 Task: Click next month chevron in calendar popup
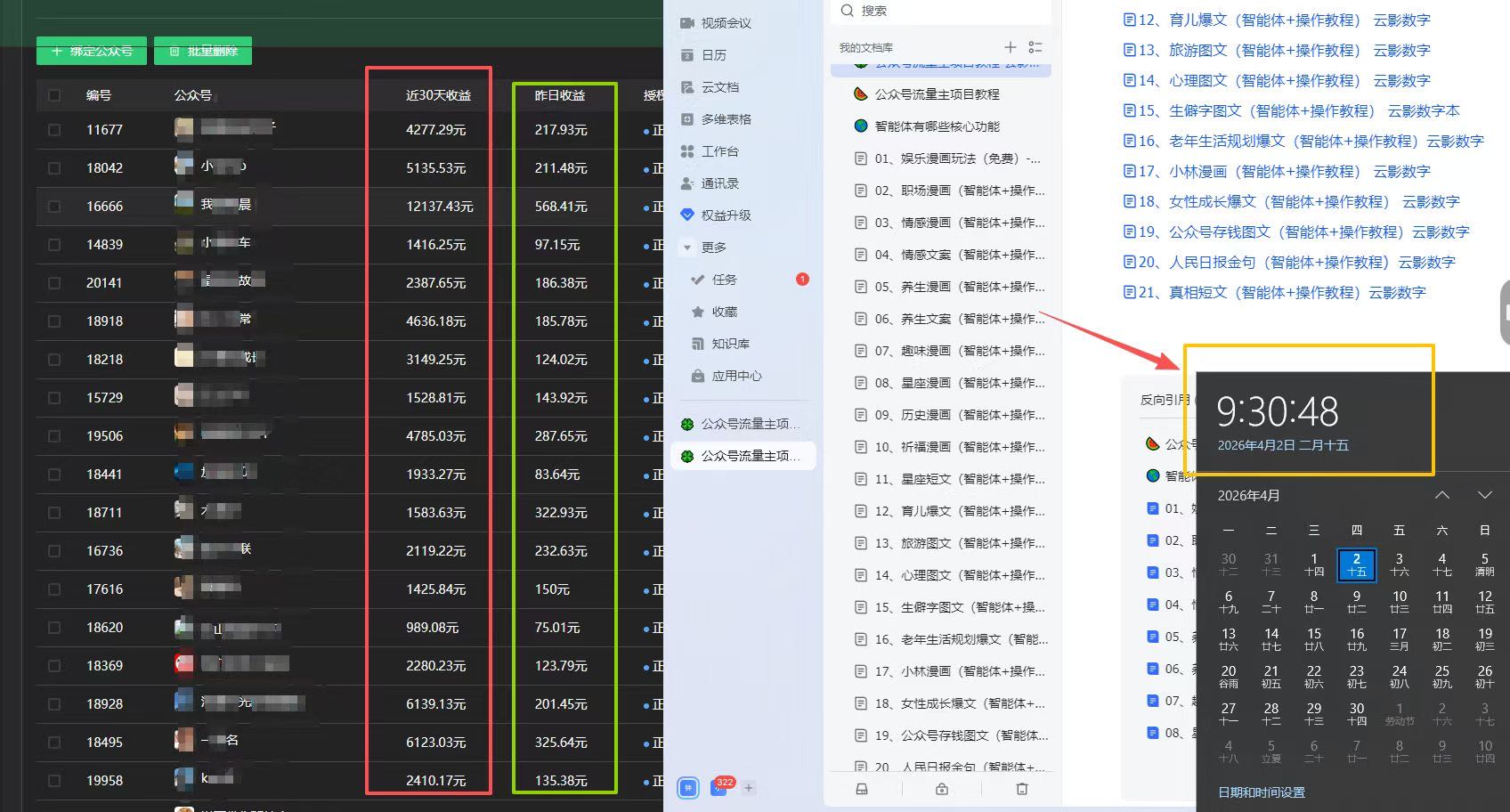[x=1484, y=495]
